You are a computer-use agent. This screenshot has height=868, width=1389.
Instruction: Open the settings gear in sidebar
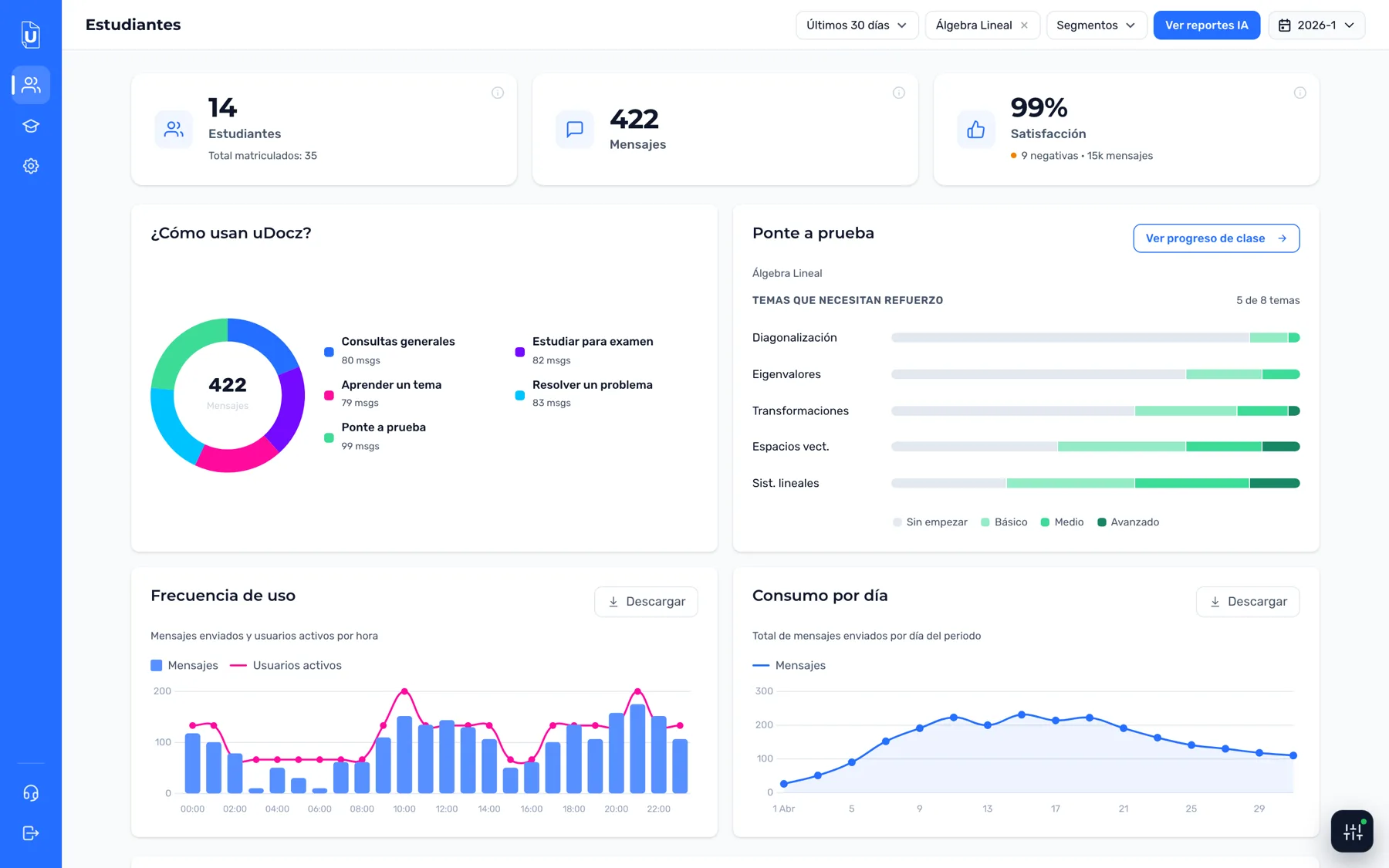pyautogui.click(x=31, y=166)
